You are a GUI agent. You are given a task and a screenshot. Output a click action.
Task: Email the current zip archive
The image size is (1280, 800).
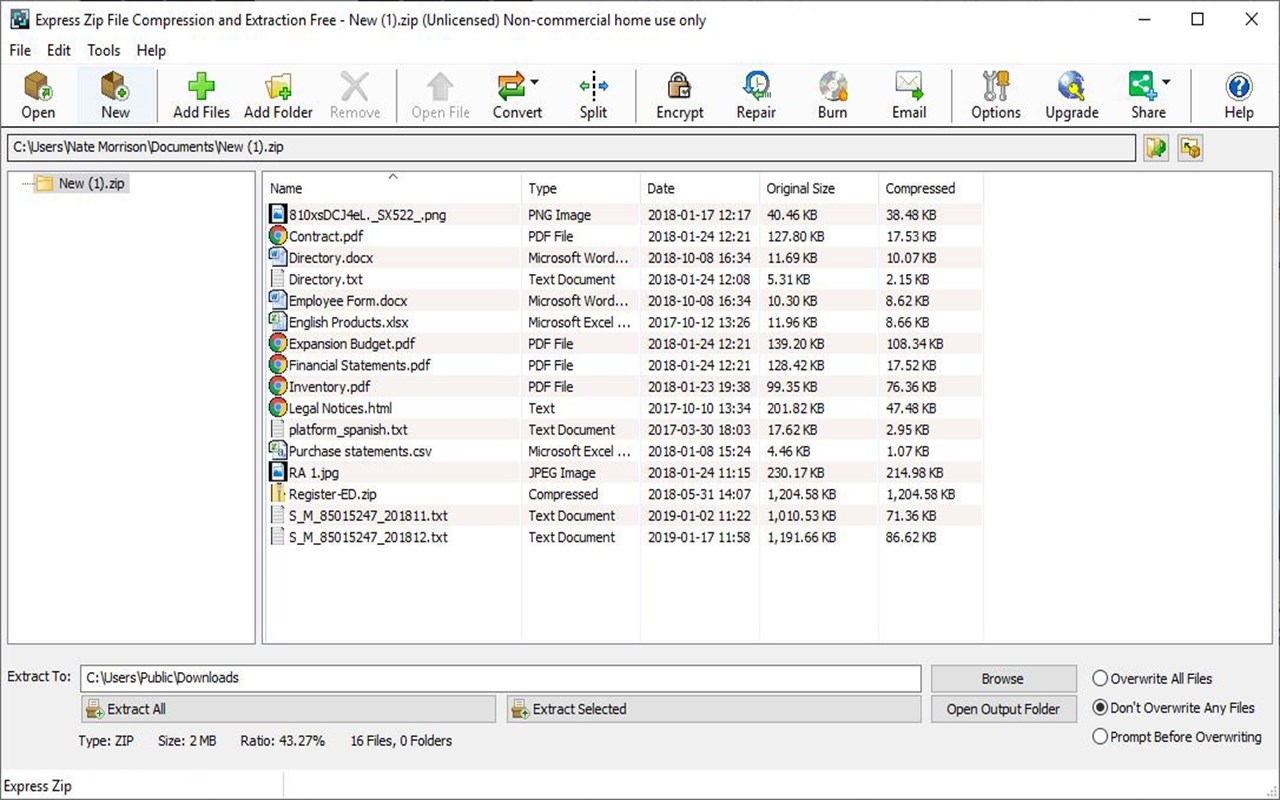pyautogui.click(x=909, y=95)
